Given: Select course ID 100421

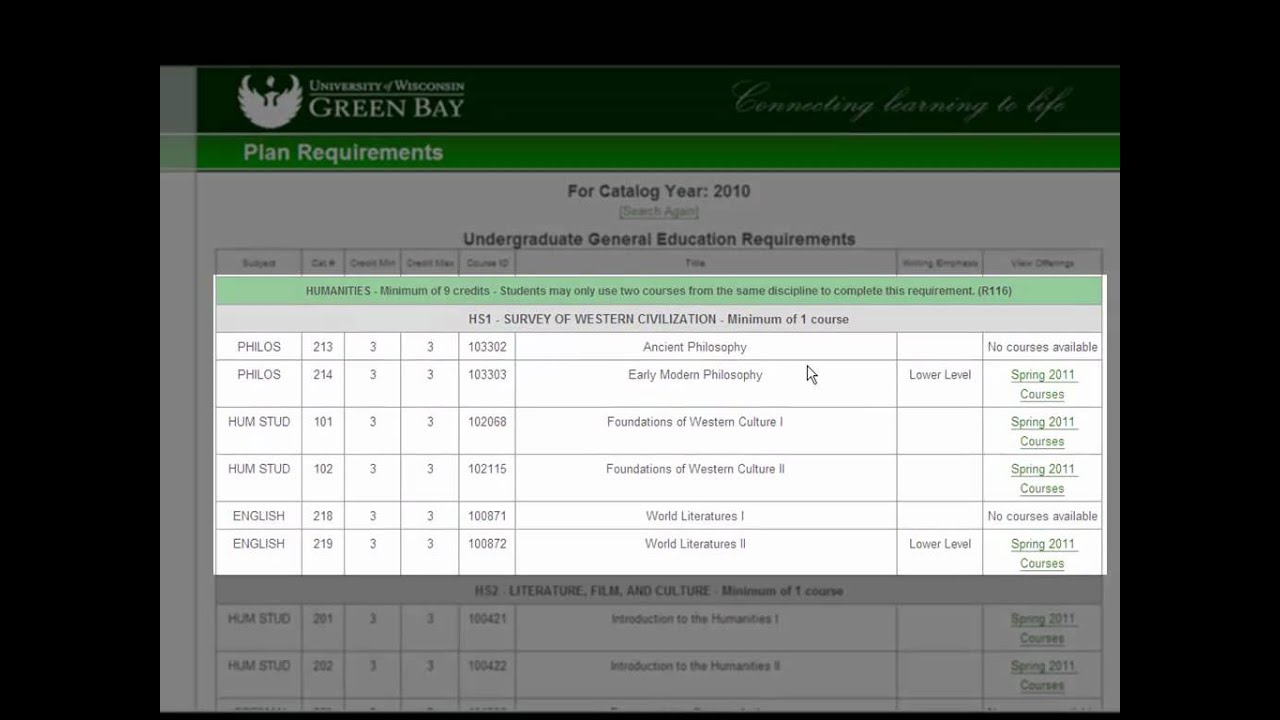Looking at the screenshot, I should coord(487,619).
